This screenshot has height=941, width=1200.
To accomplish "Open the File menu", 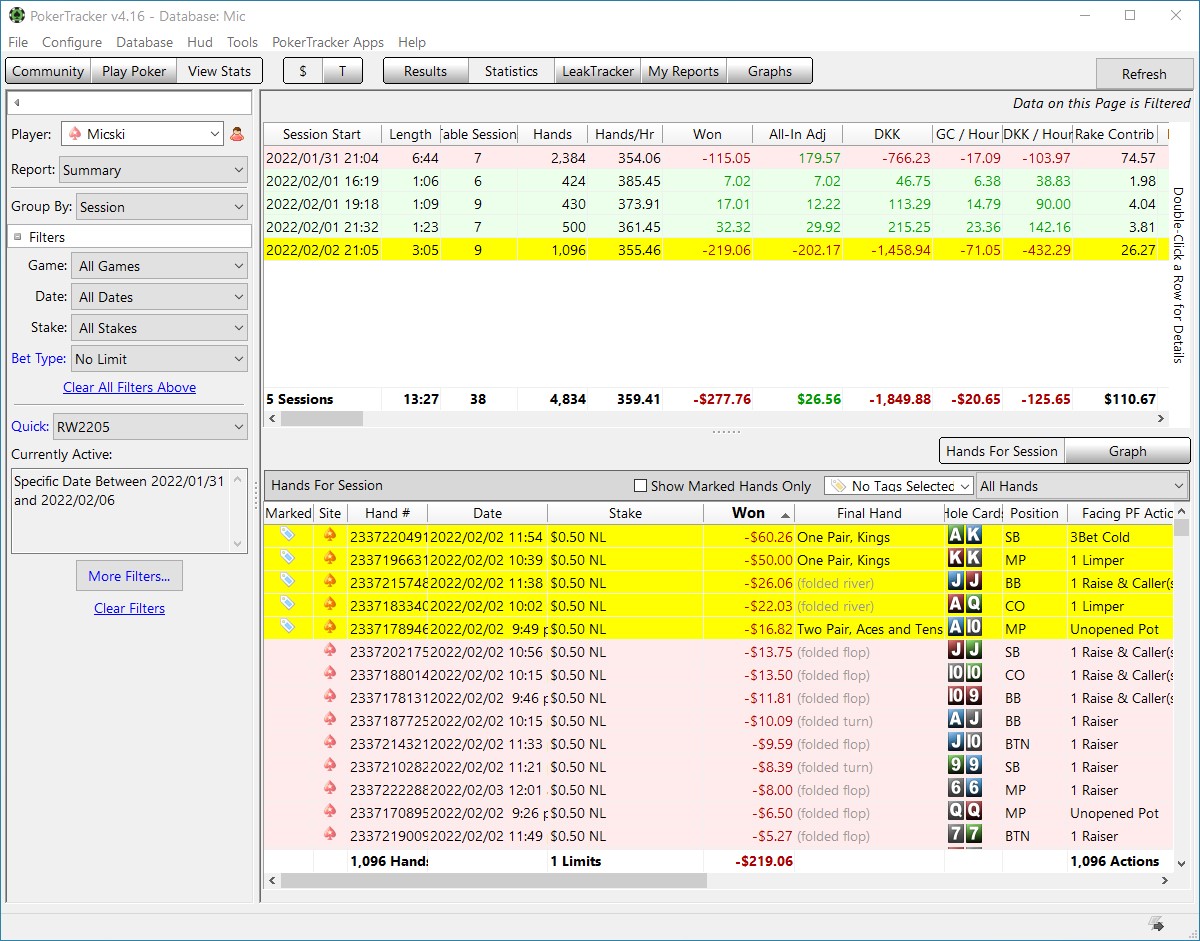I will coord(18,42).
